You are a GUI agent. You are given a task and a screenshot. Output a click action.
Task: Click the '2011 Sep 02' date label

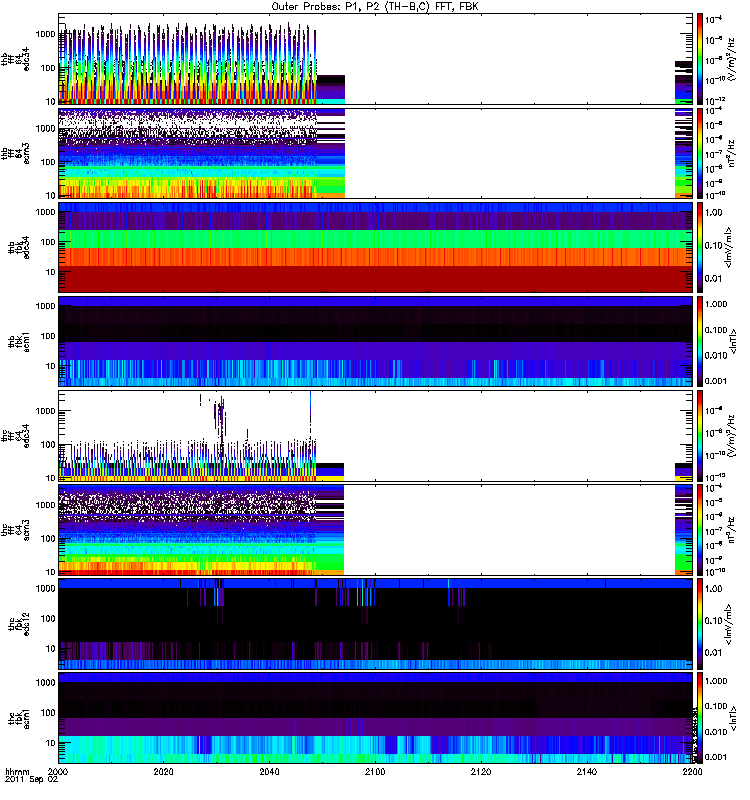(x=31, y=780)
